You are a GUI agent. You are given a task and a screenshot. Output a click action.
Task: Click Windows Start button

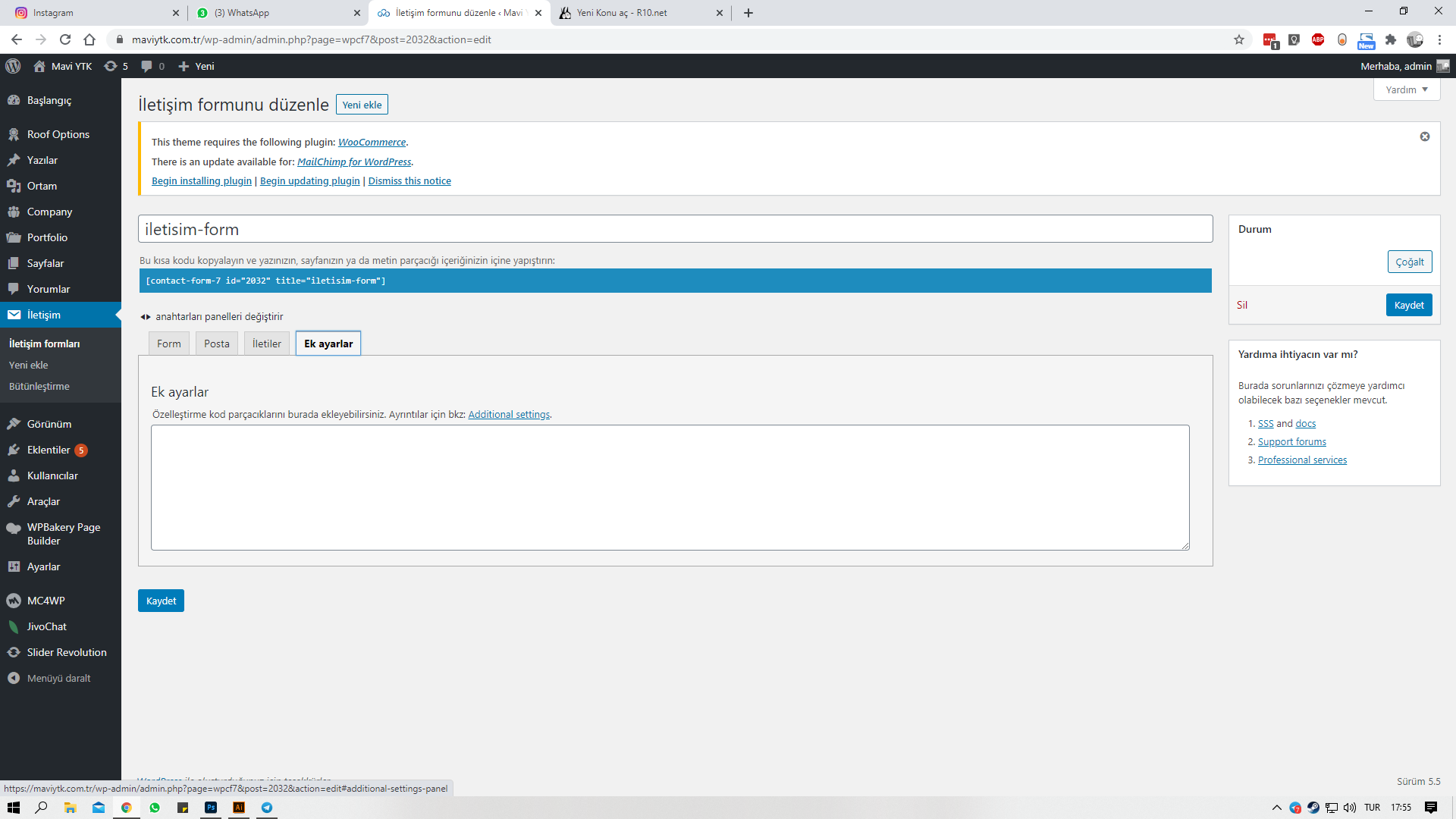click(x=14, y=808)
